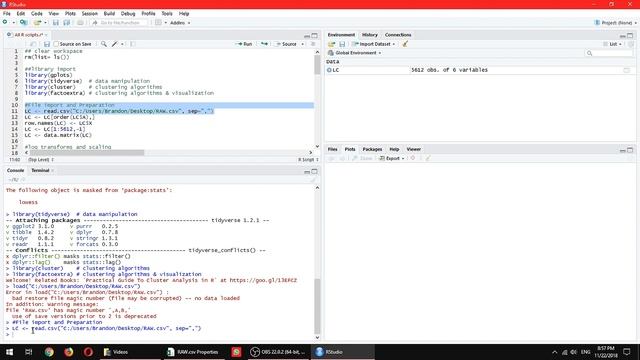Open the Session menu
Screen dimensions: 640x360
[x=89, y=13]
